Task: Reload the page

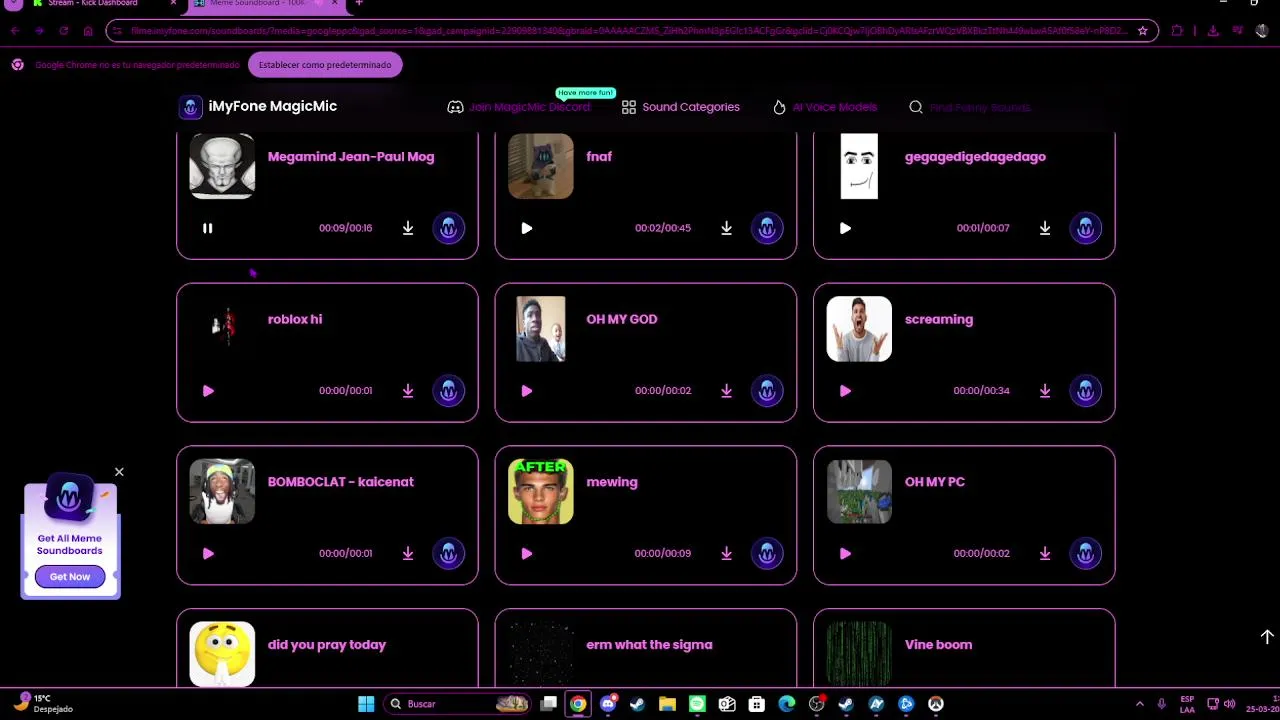Action: [x=63, y=31]
